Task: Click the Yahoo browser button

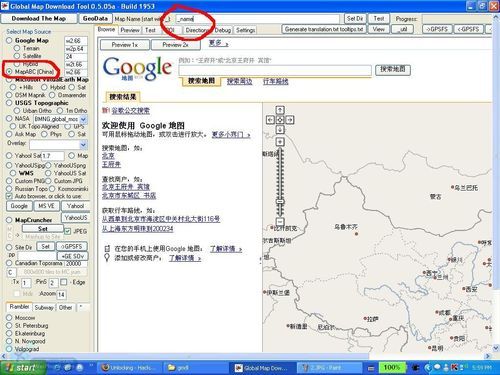Action: pos(75,206)
